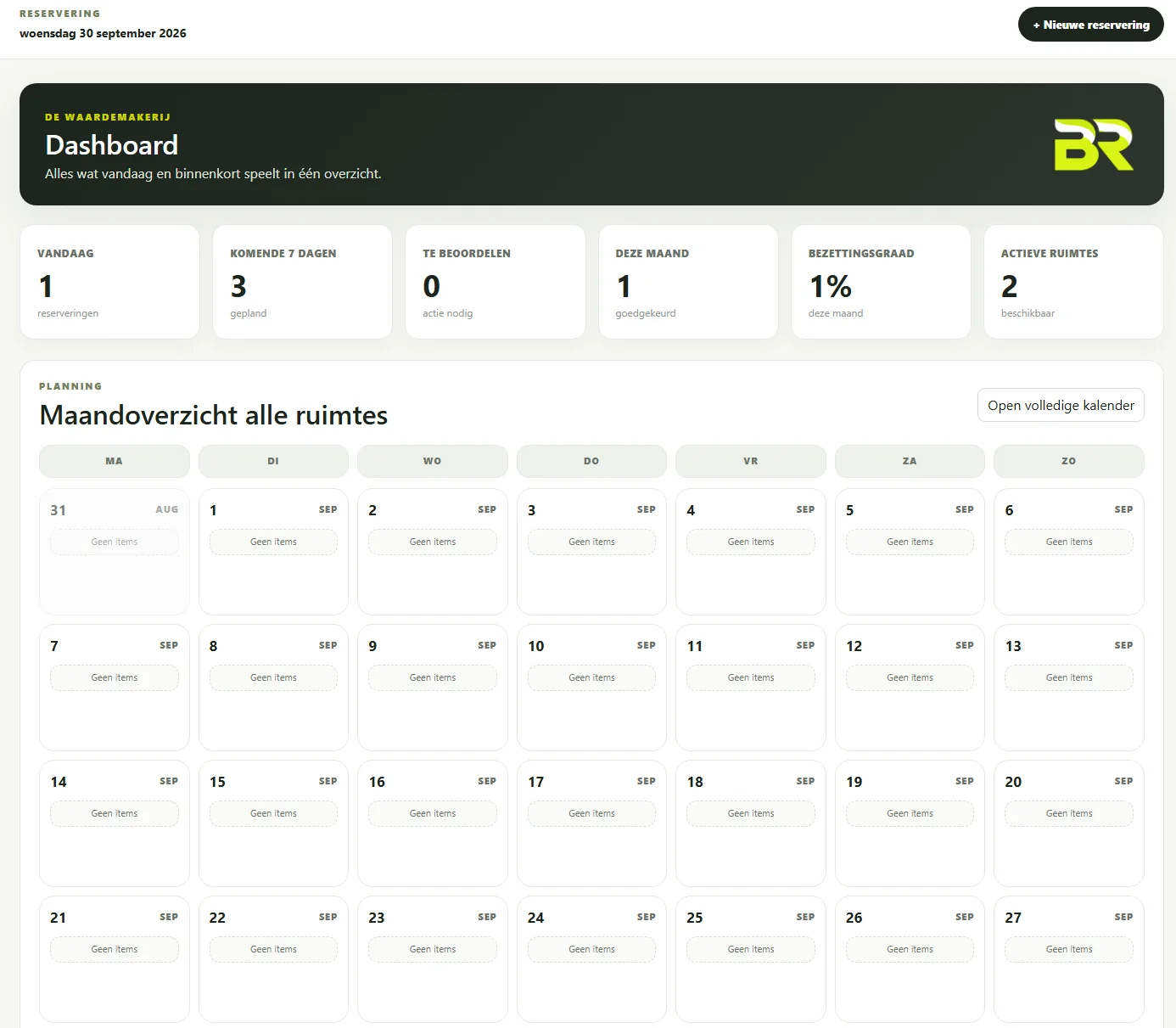Create a new reservation with Nieuwe reservering
This screenshot has width=1176, height=1028.
coord(1090,25)
